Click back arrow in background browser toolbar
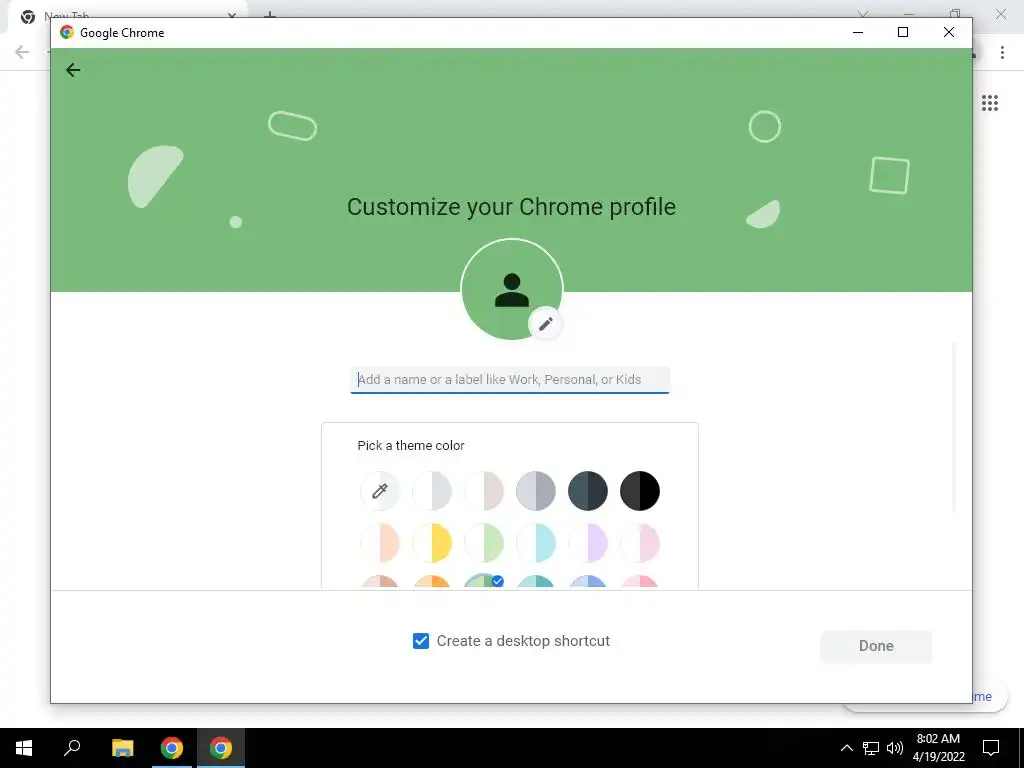1024x768 pixels. (x=22, y=52)
